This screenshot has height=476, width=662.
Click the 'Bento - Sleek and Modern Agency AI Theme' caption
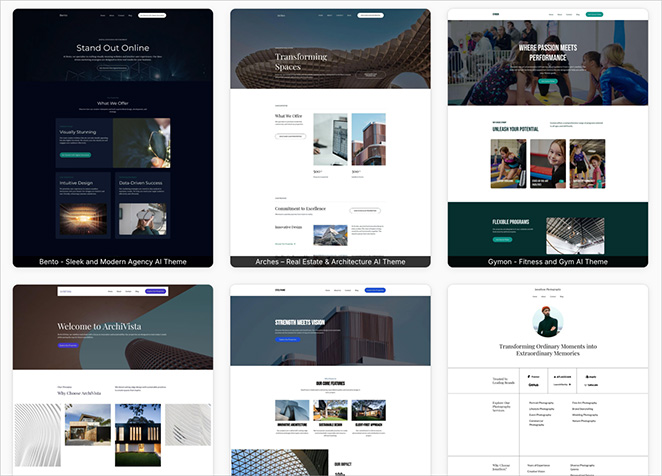(113, 261)
